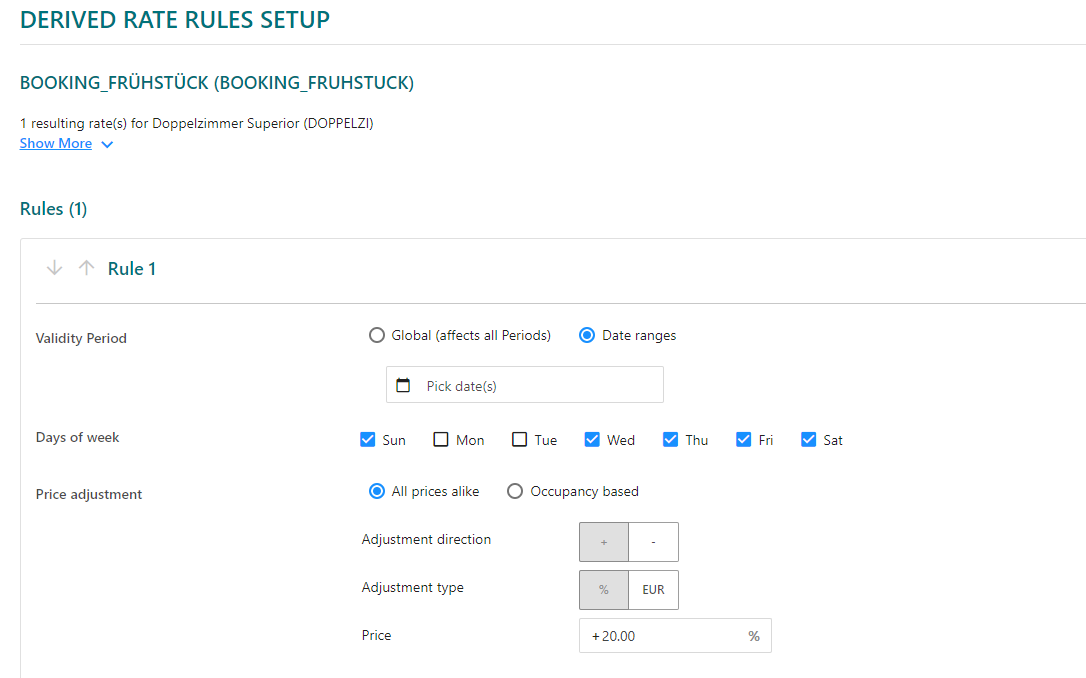Disable the Thu checkbox
Image resolution: width=1086 pixels, height=678 pixels.
tap(670, 439)
